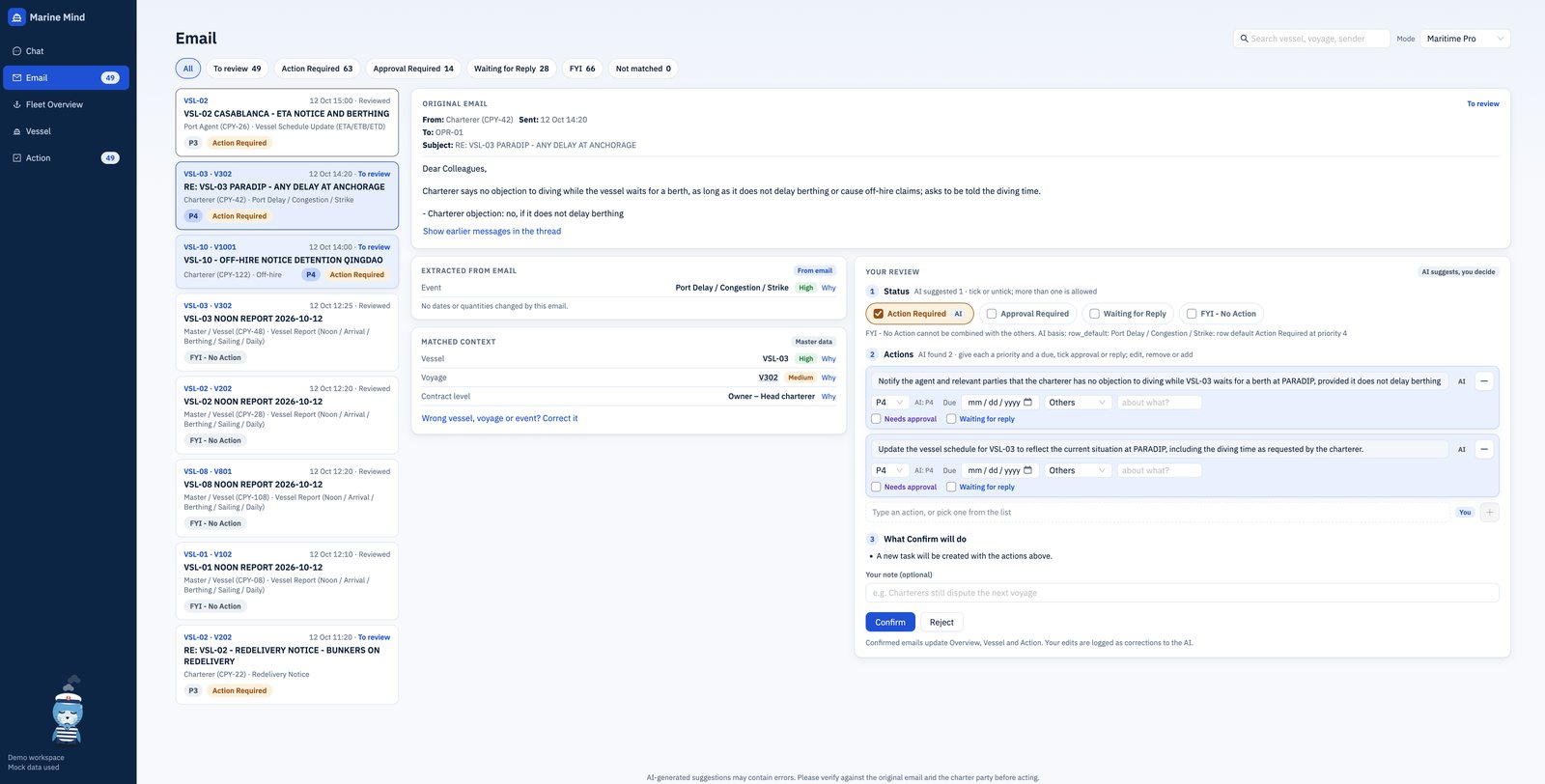Remove the 'Update the vessel schedule' action
Screen dimensions: 1545x784
coord(1484,449)
